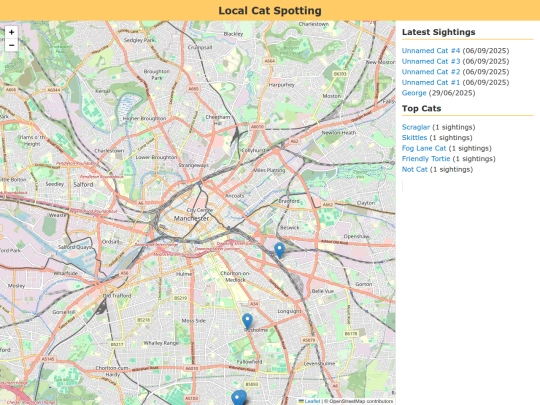Click the Top Cats heading
Screen dimensions: 540x405
(x=422, y=108)
